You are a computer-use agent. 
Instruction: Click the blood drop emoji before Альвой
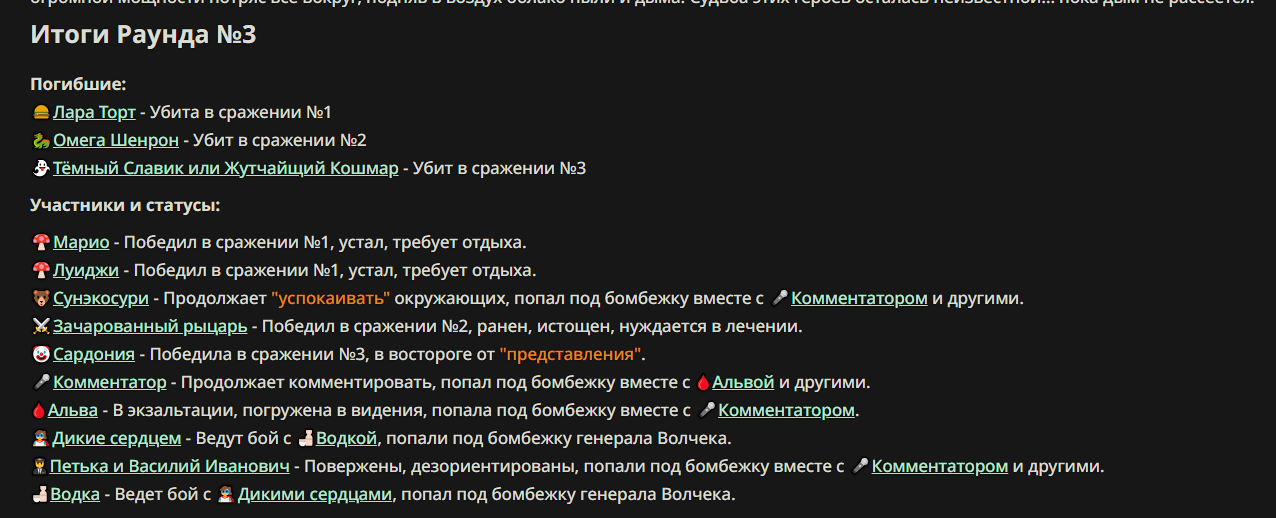click(x=703, y=382)
